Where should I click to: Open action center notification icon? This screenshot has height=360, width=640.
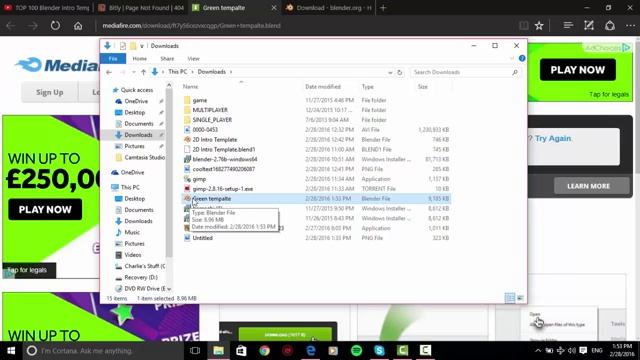(x=583, y=351)
